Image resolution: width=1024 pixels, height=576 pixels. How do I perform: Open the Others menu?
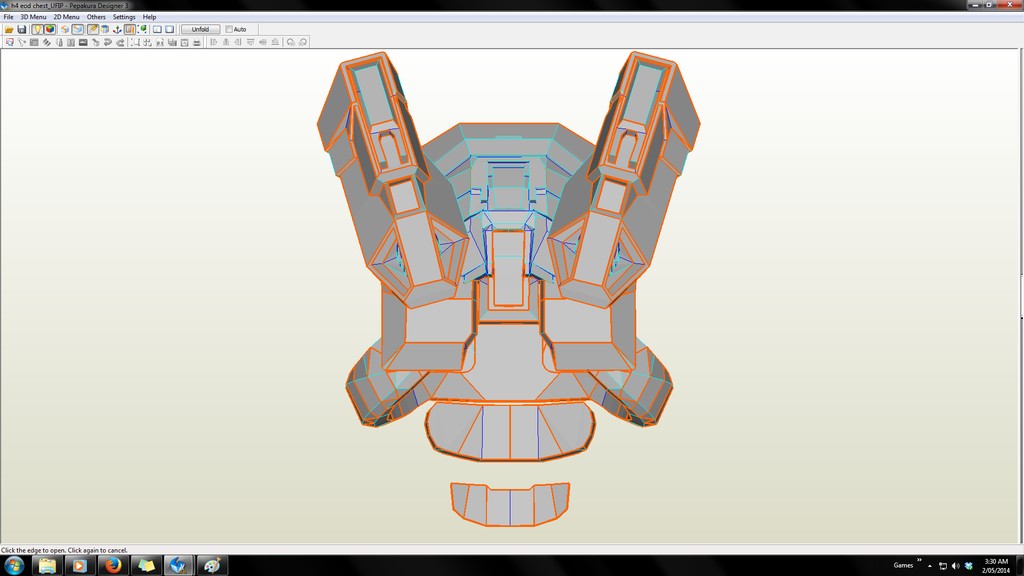point(96,17)
